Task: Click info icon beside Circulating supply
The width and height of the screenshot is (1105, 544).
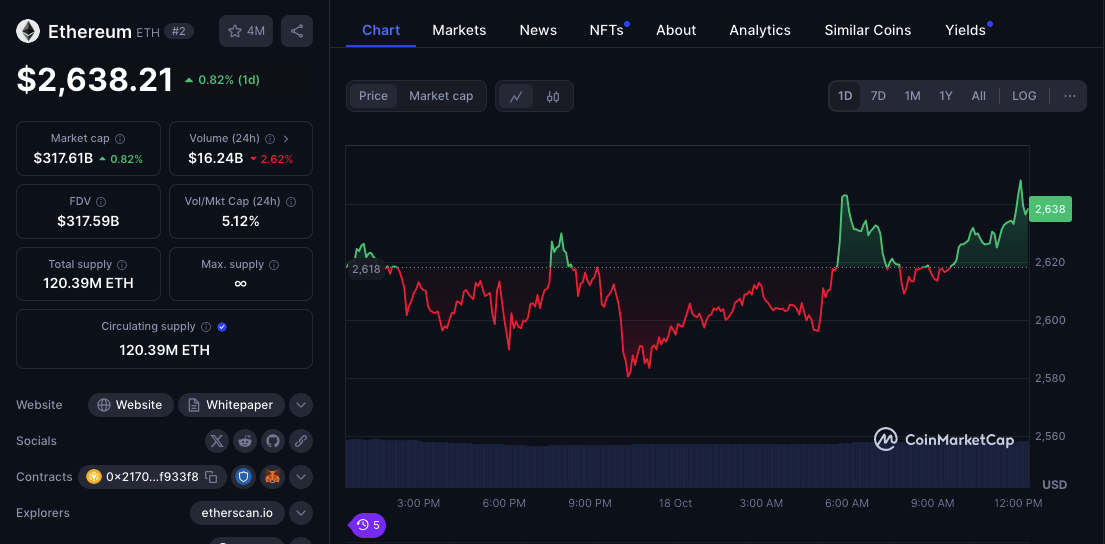Action: coord(206,327)
